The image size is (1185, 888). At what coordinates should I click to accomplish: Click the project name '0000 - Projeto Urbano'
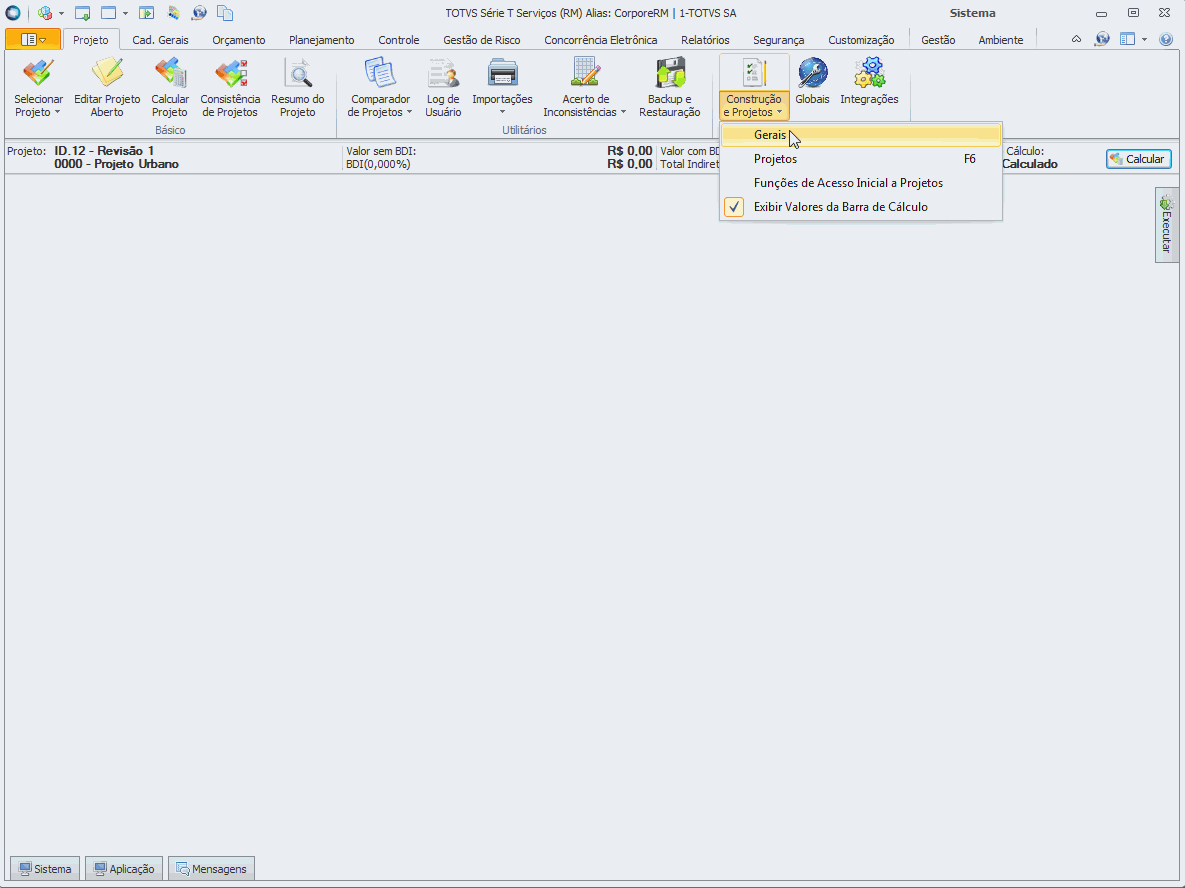(x=116, y=164)
